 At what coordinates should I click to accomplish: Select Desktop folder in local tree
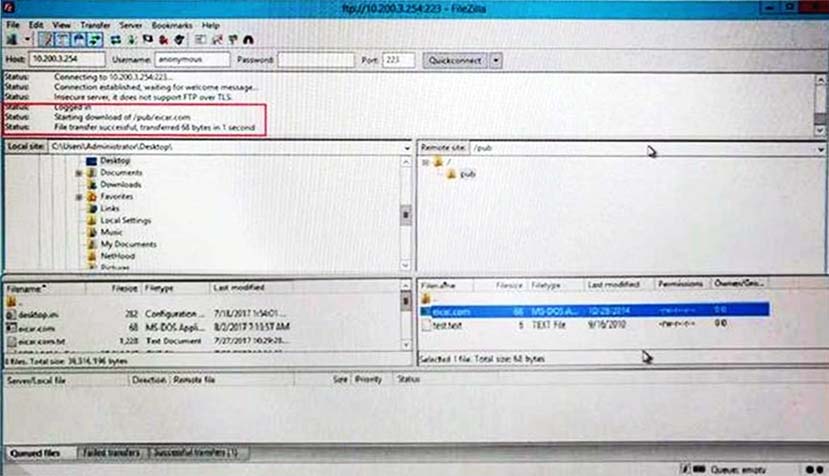[x=115, y=160]
